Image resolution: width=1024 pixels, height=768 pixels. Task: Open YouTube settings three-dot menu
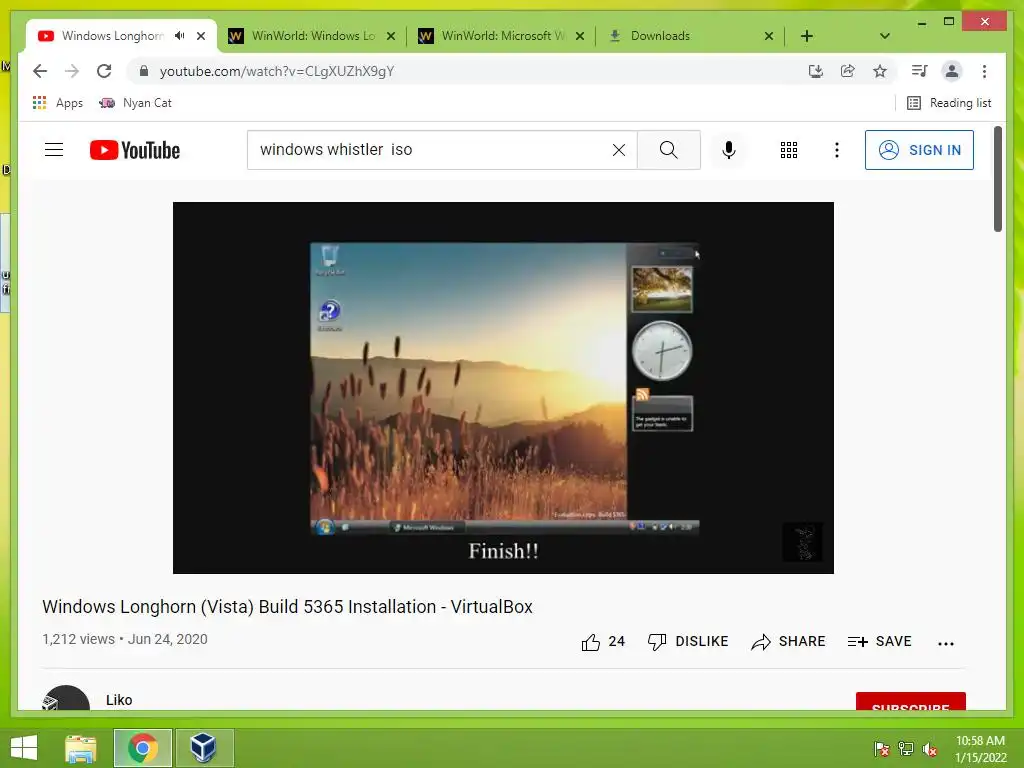[x=837, y=150]
